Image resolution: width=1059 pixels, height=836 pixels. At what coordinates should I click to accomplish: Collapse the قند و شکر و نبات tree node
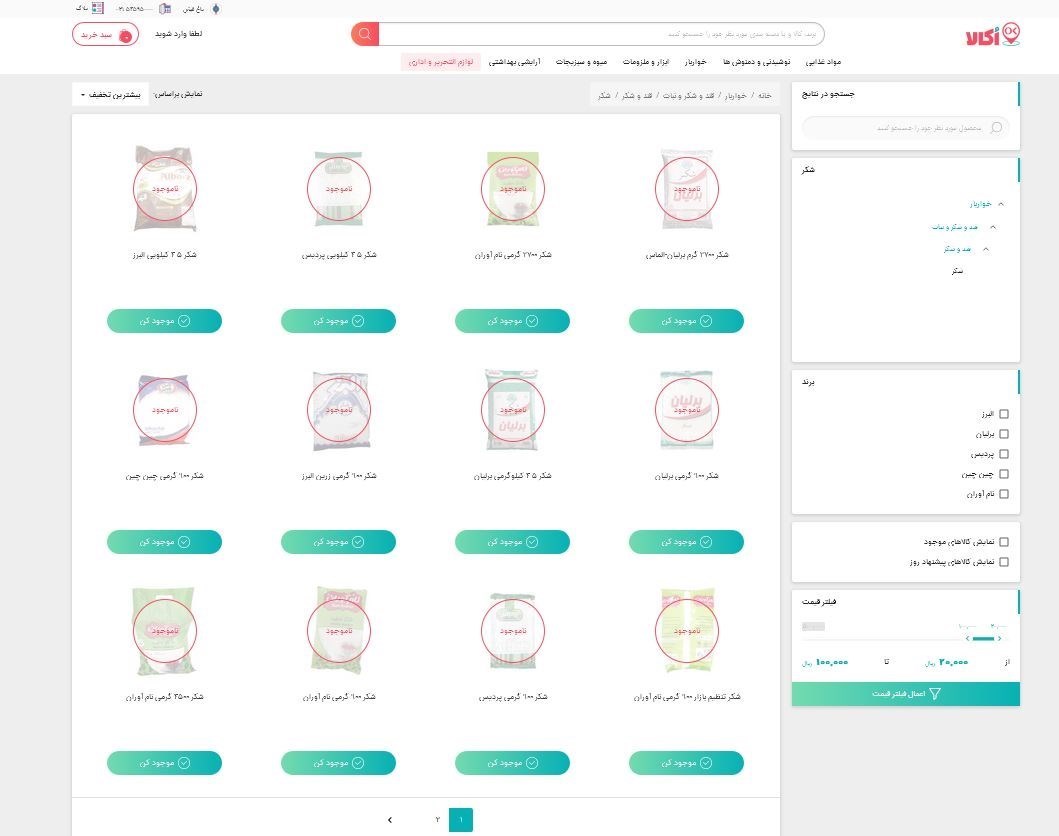point(993,227)
